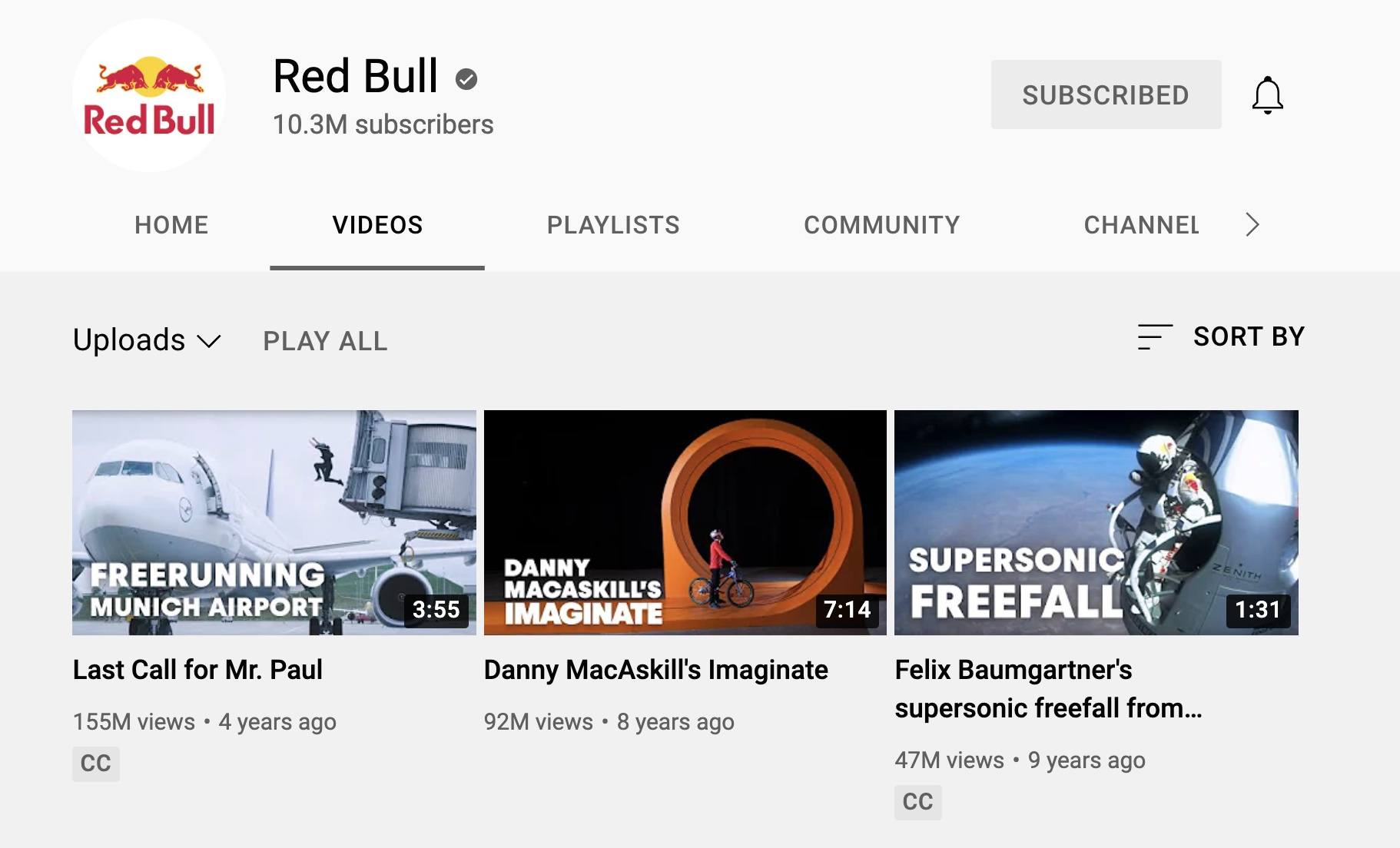Click the Red Bull channel name

click(x=356, y=76)
